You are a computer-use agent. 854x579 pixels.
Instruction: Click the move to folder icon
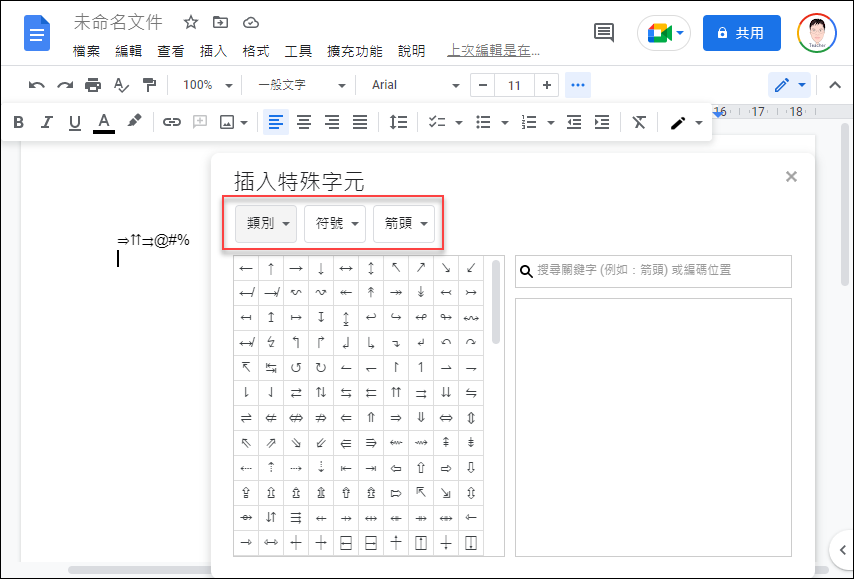(x=220, y=22)
